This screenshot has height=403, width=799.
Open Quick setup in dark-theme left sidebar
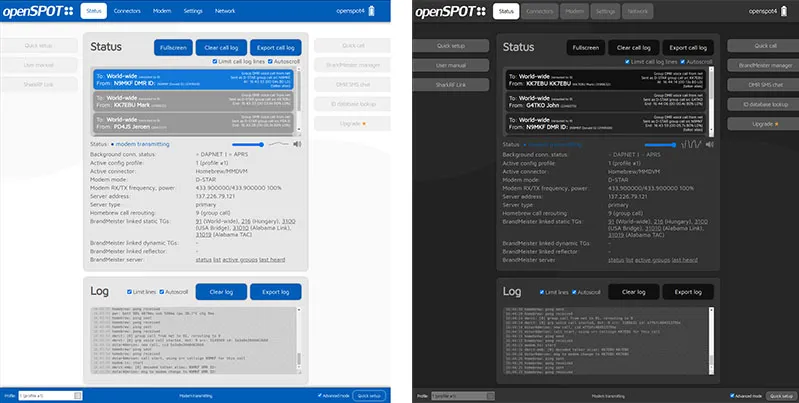[451, 46]
